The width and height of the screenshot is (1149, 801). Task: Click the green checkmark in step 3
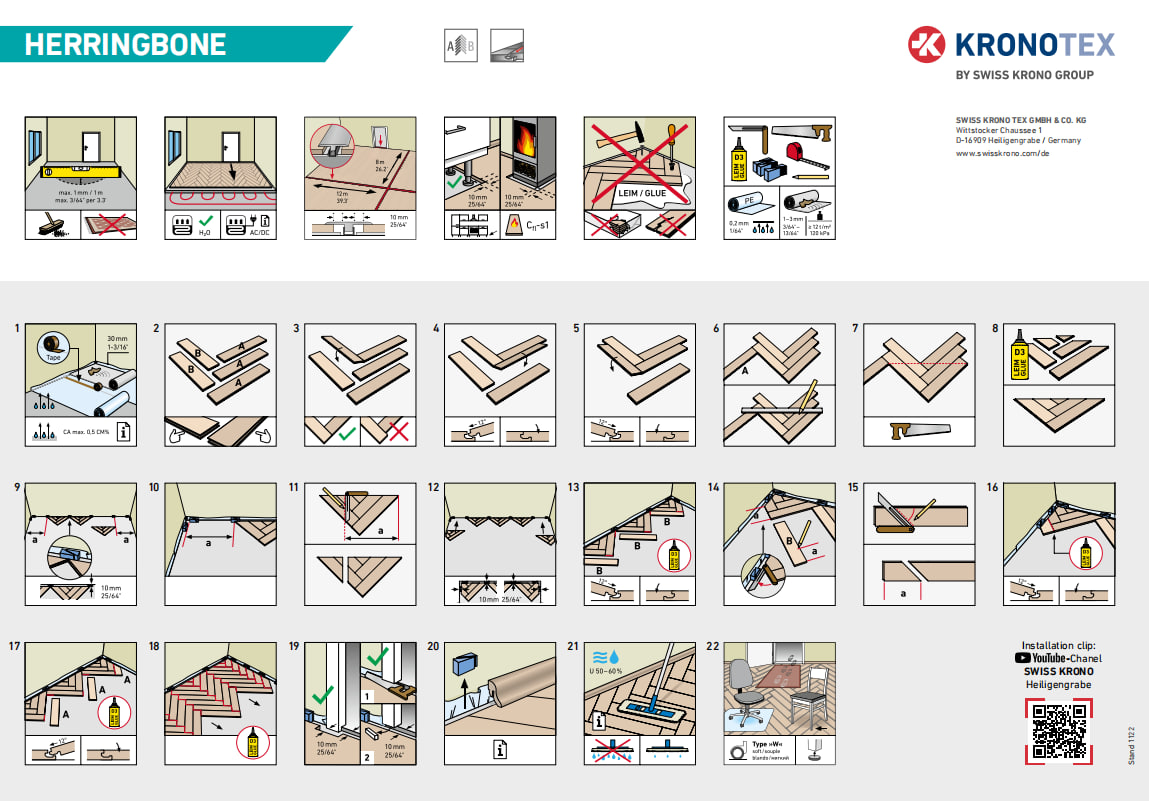click(x=347, y=433)
